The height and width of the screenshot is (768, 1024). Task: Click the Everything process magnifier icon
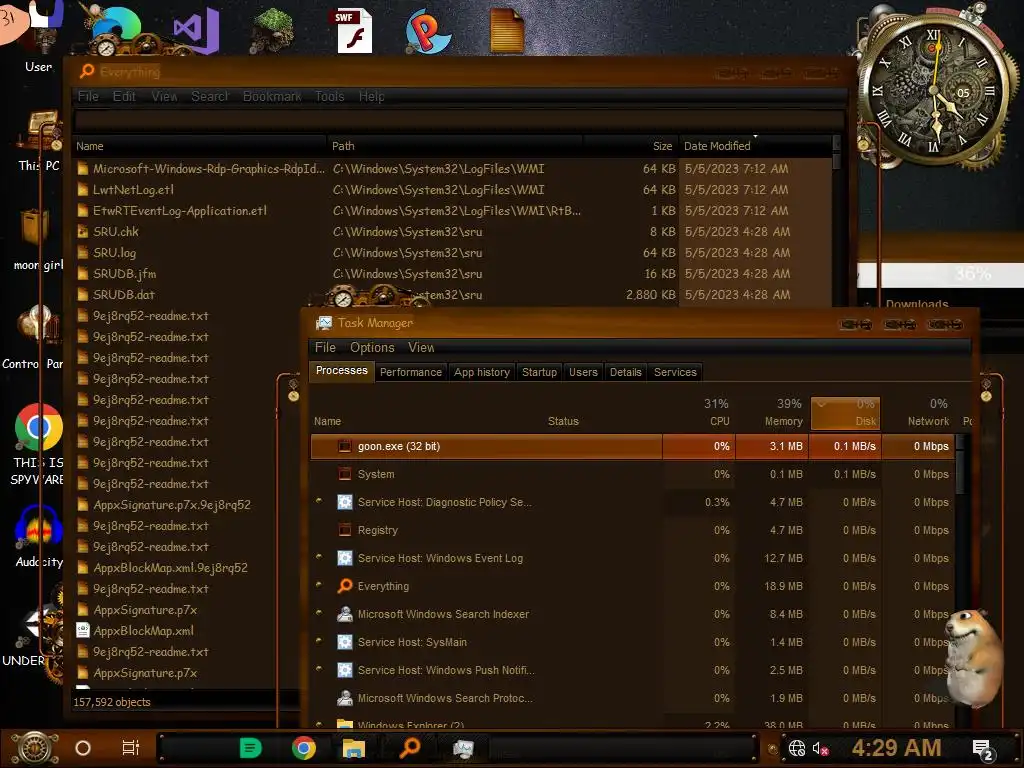(x=345, y=586)
